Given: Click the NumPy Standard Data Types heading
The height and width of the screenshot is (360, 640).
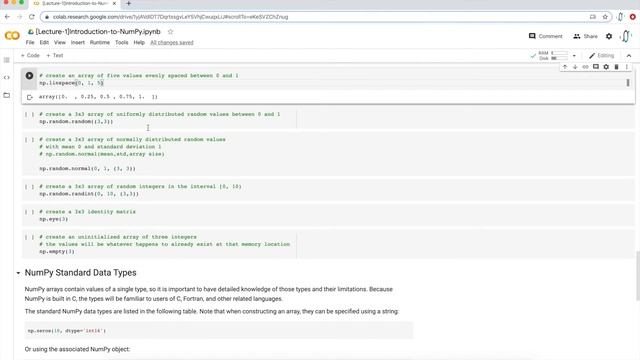Looking at the screenshot, I should pos(80,273).
